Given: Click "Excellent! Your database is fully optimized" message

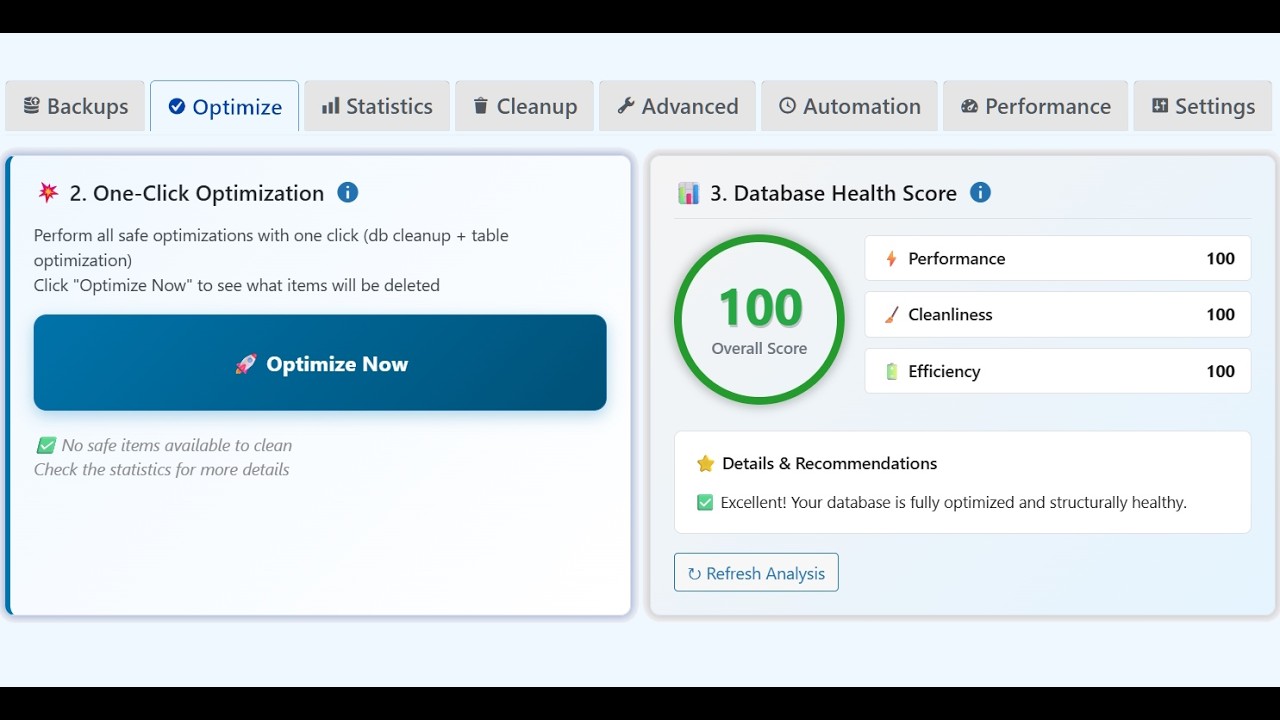Looking at the screenshot, I should (x=953, y=502).
